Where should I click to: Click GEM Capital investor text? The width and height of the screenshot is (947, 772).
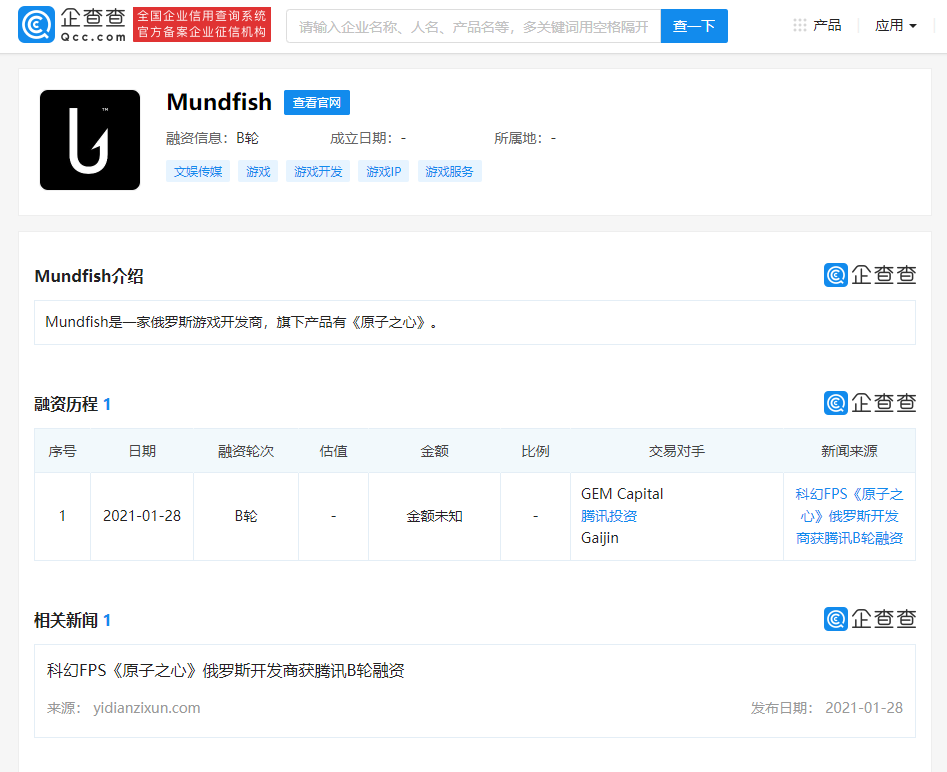(622, 494)
